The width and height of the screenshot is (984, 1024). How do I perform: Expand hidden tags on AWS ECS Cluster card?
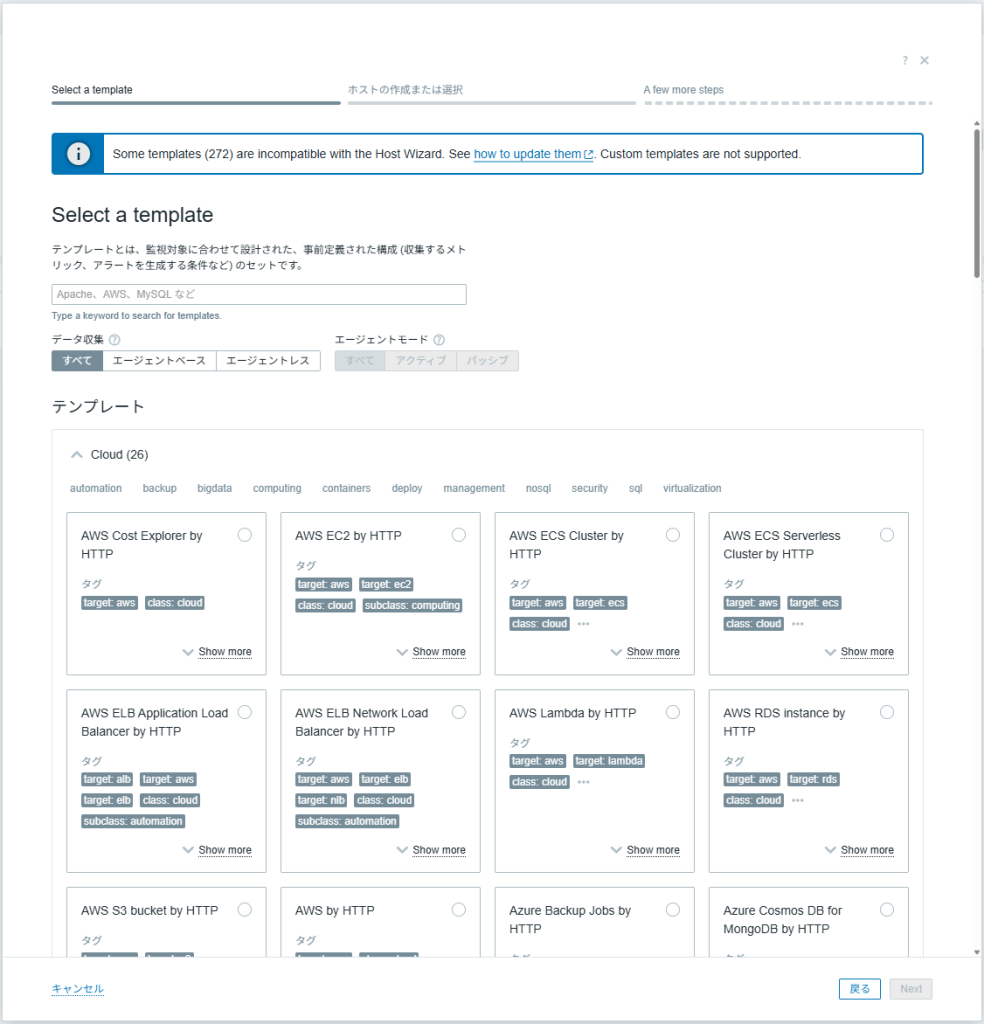pyautogui.click(x=584, y=624)
